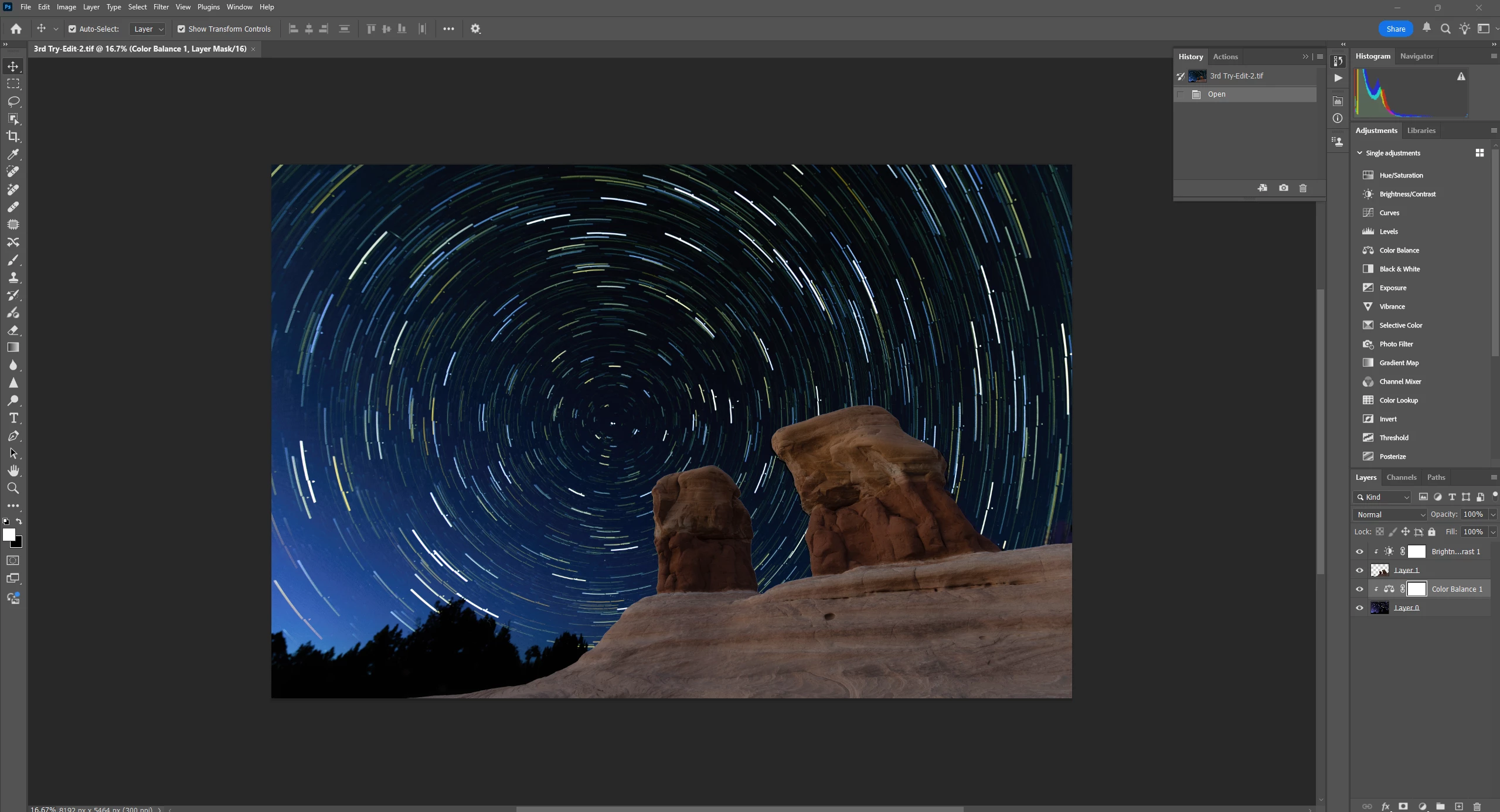
Task: Pick the Horizontal Type tool
Action: [x=13, y=418]
